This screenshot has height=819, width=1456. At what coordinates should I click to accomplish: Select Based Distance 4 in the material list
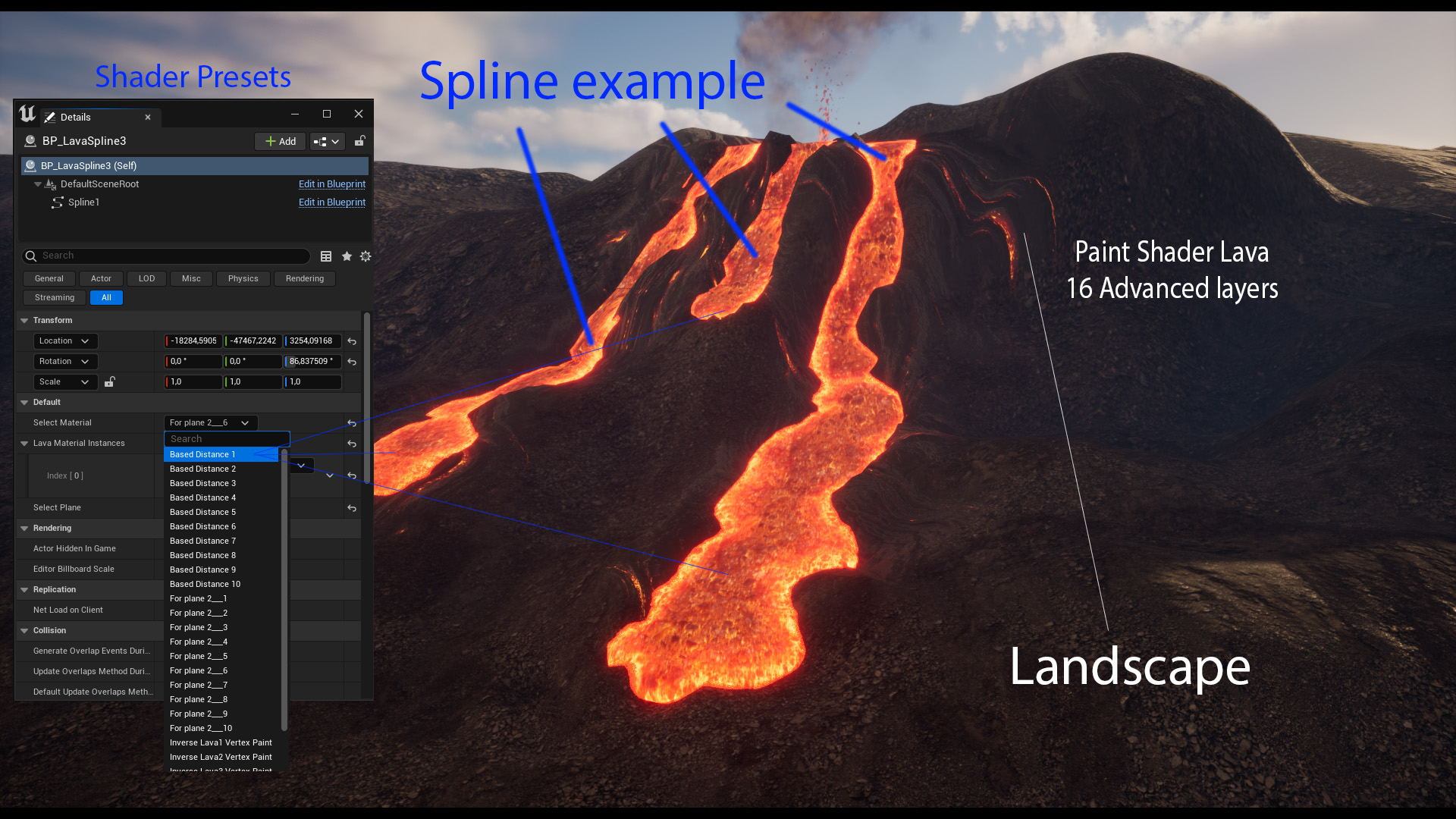(x=202, y=497)
